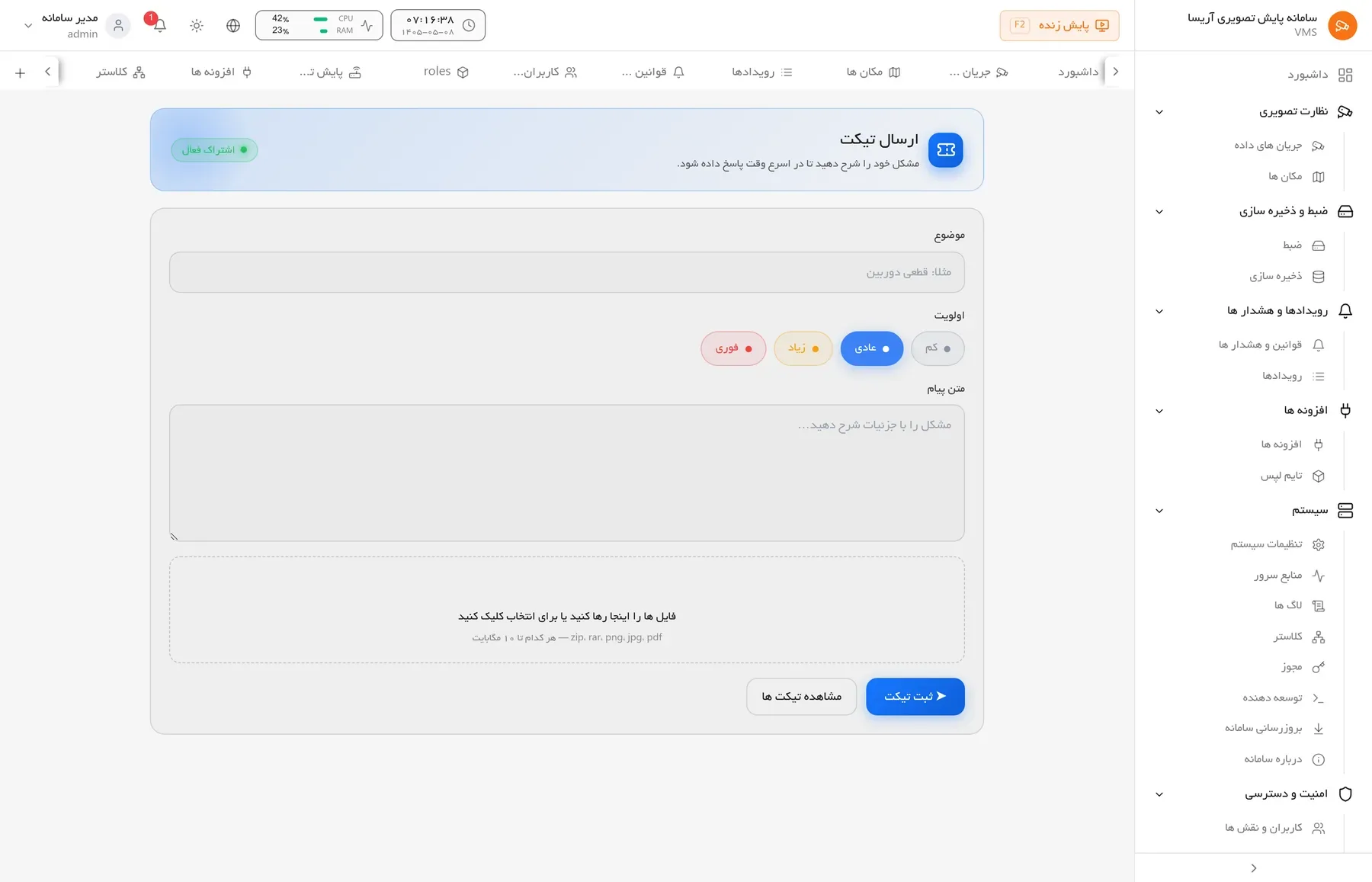Viewport: 1372px width, 882px height.
Task: Collapse سیستم sidebar section
Action: pos(1159,511)
